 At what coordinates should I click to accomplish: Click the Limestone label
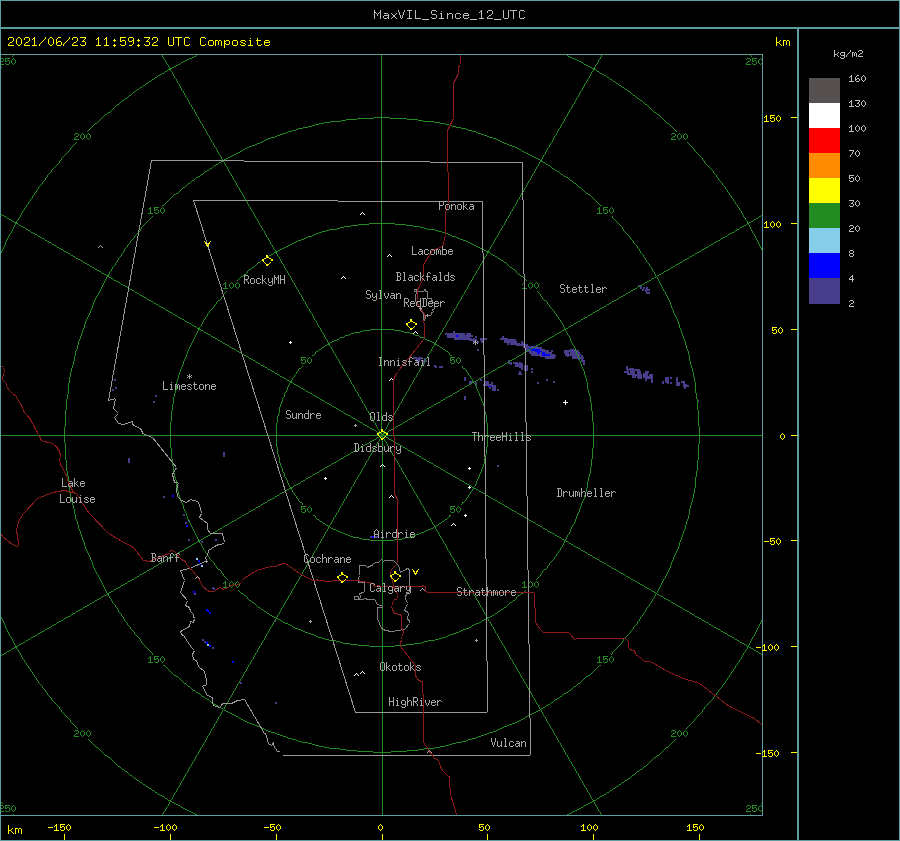click(x=189, y=386)
